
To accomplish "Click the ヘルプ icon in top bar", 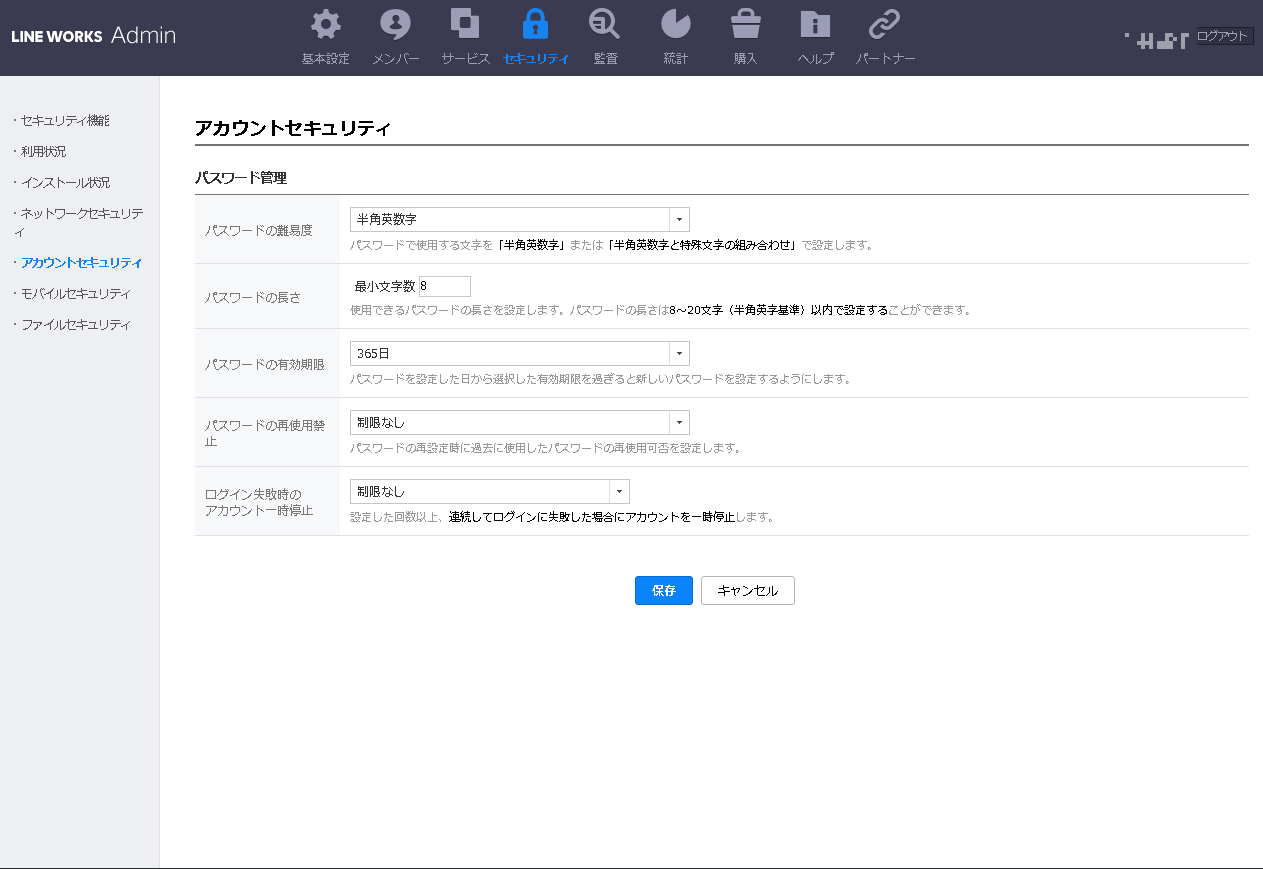I will click(815, 25).
